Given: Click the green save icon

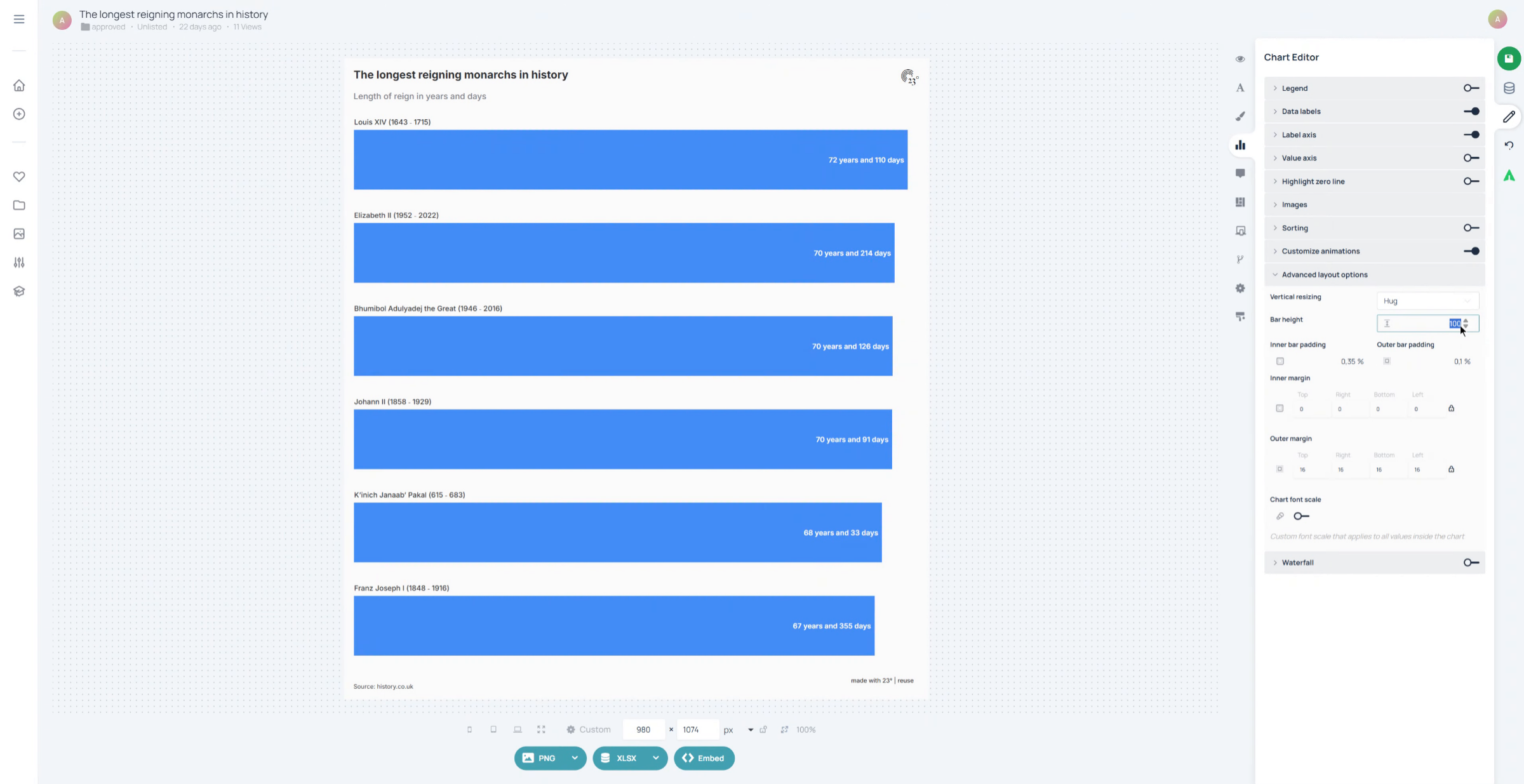Looking at the screenshot, I should [x=1509, y=58].
